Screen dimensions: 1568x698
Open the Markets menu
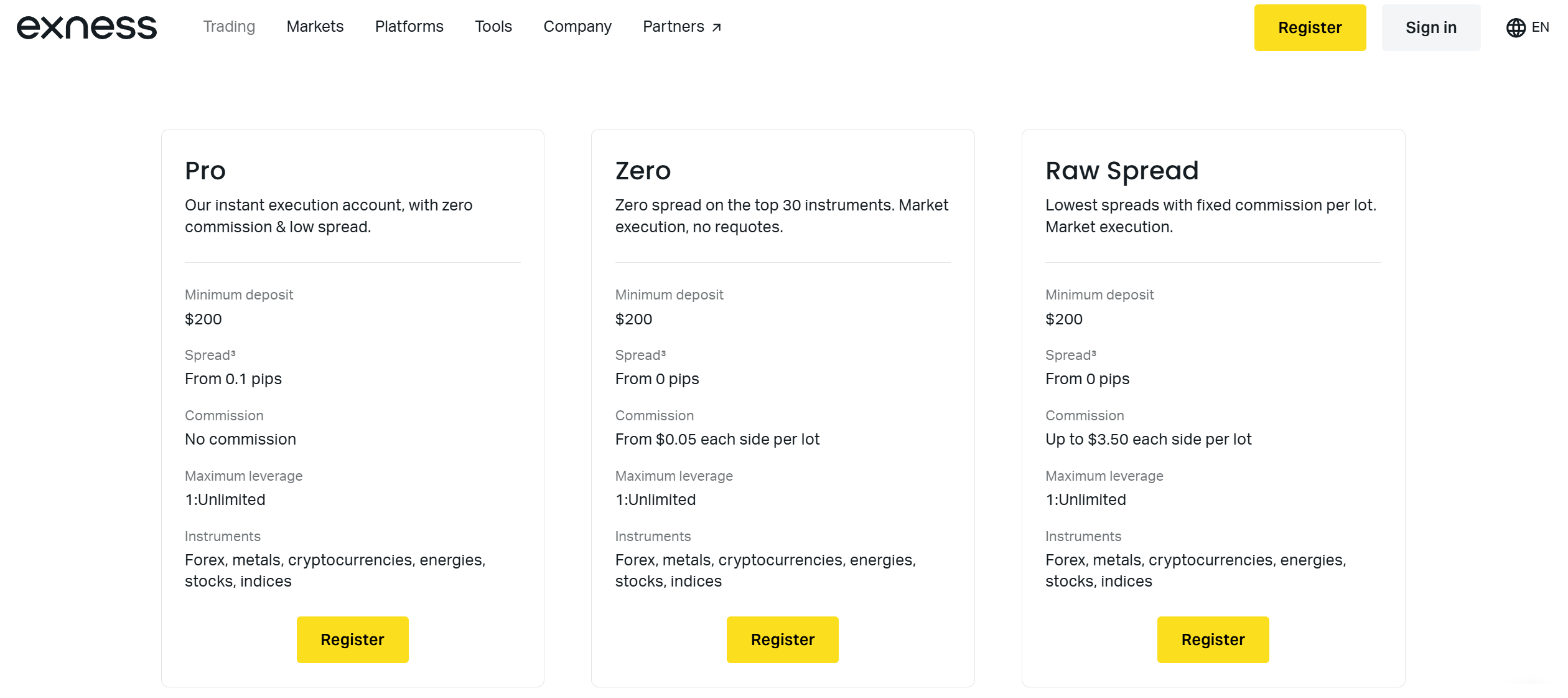click(x=315, y=27)
